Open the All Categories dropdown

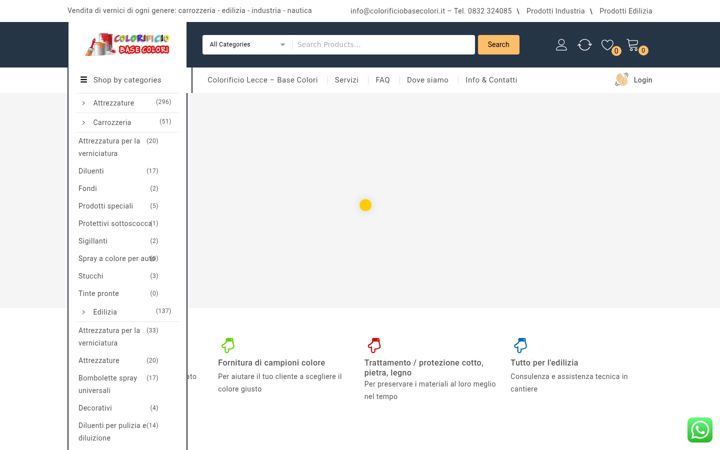pyautogui.click(x=248, y=45)
